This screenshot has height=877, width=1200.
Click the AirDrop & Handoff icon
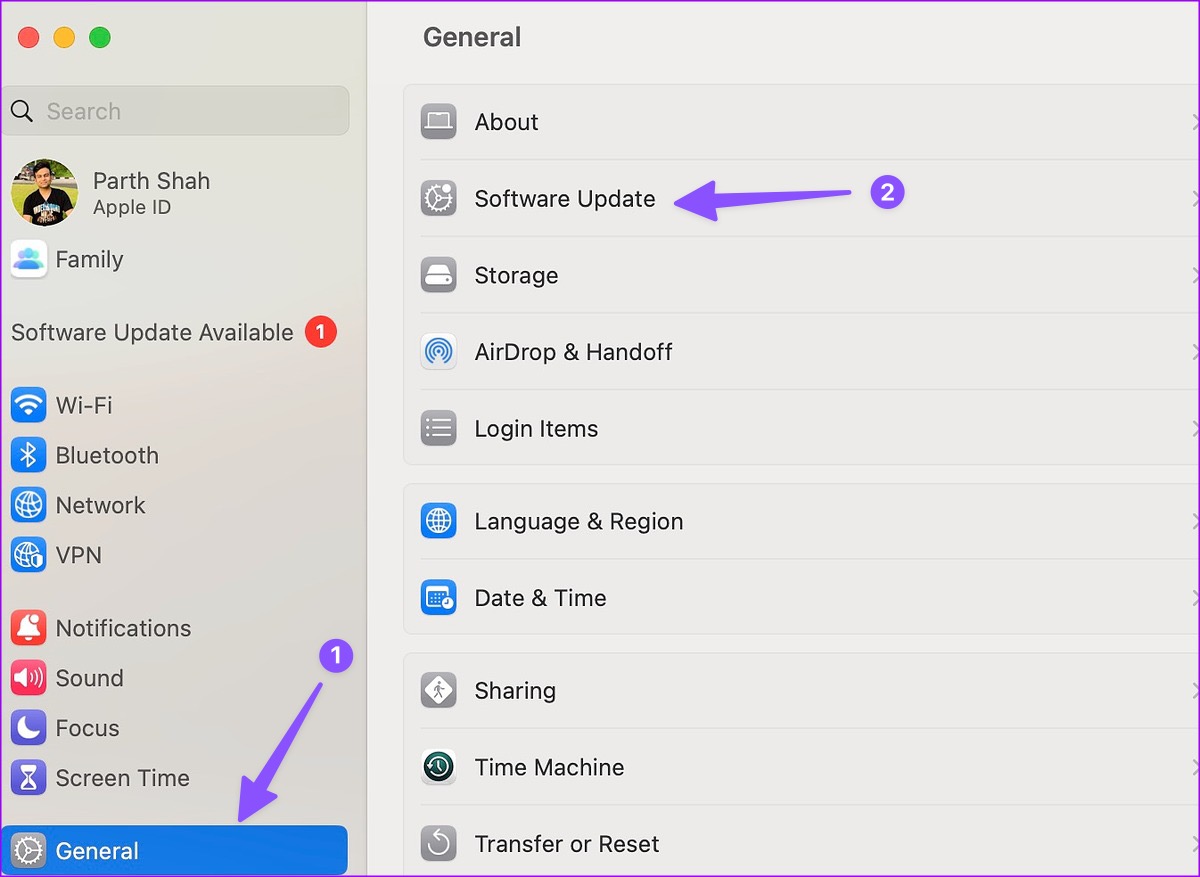pos(438,352)
